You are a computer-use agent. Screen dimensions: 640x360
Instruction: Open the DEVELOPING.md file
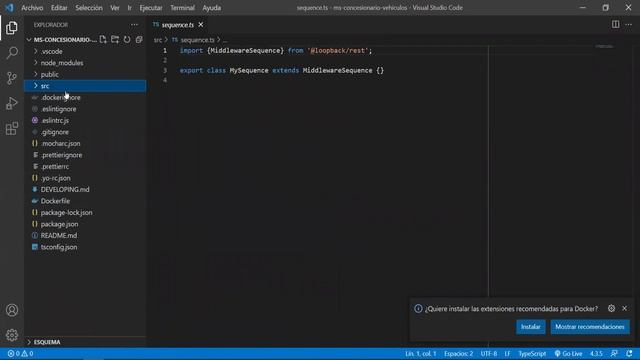[x=85, y=189]
